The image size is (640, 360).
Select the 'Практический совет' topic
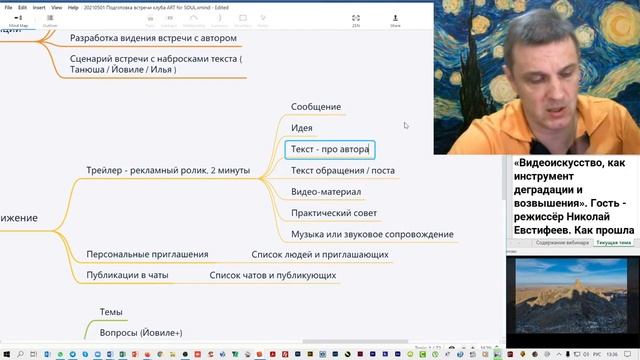pyautogui.click(x=334, y=213)
